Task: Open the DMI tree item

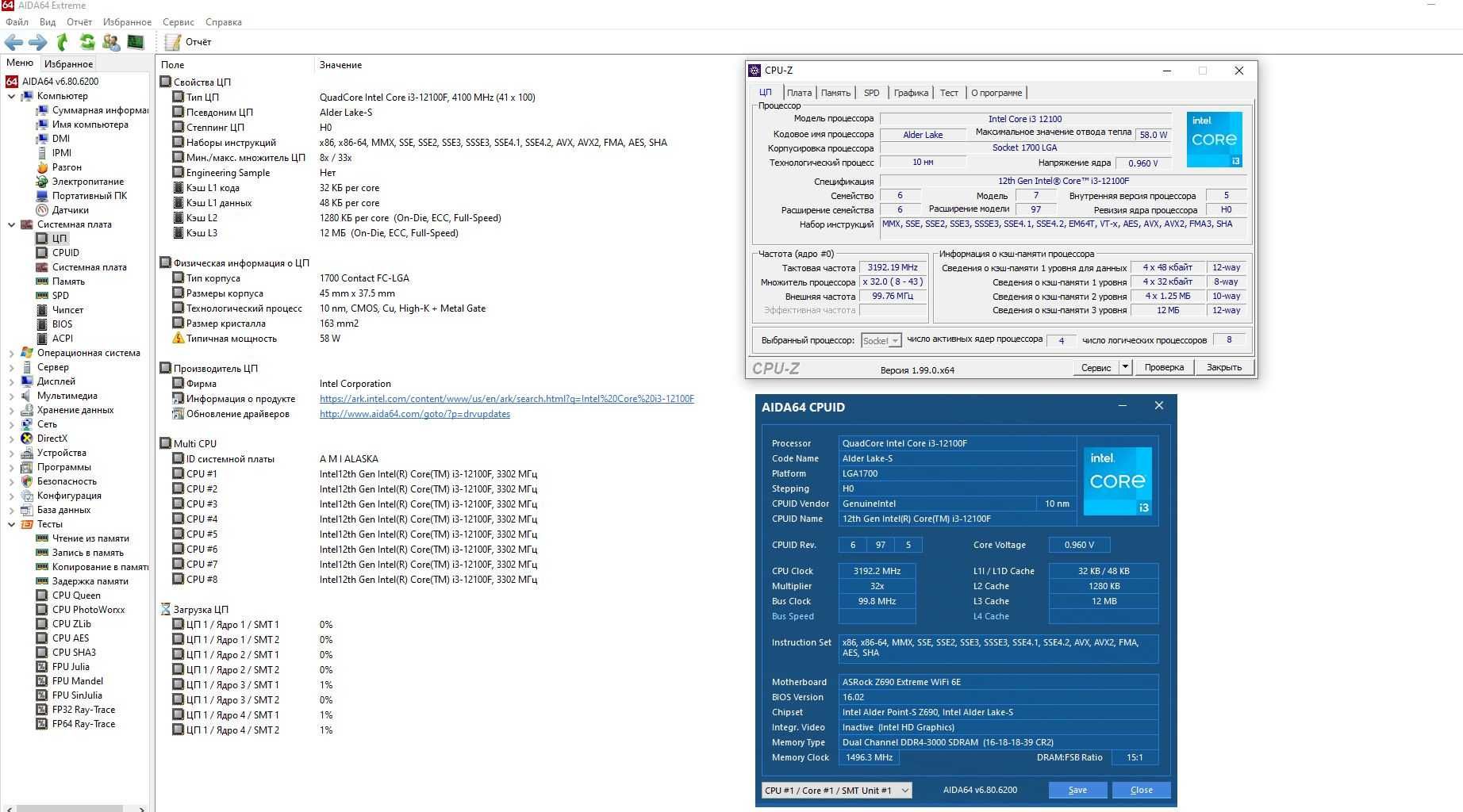Action: pos(60,138)
